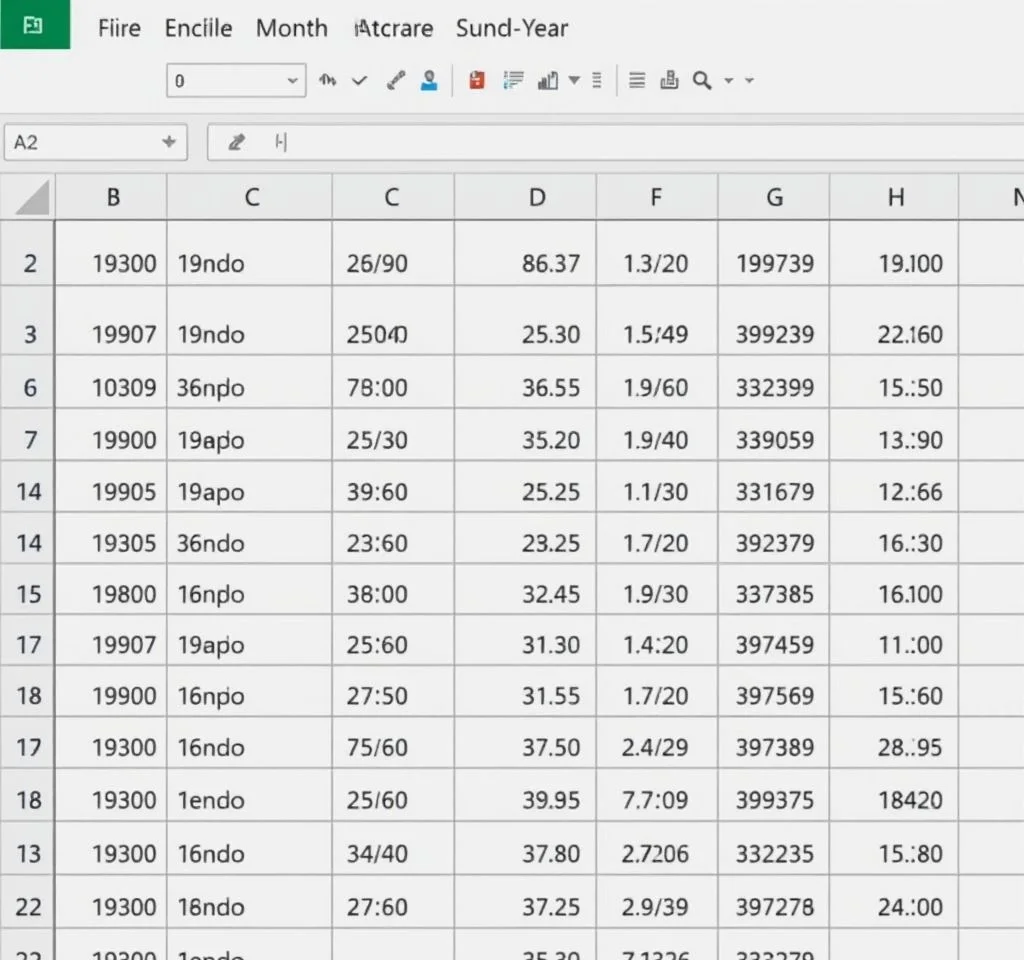Viewport: 1024px width, 960px height.
Task: Click cell containing 86.37
Action: pos(550,264)
